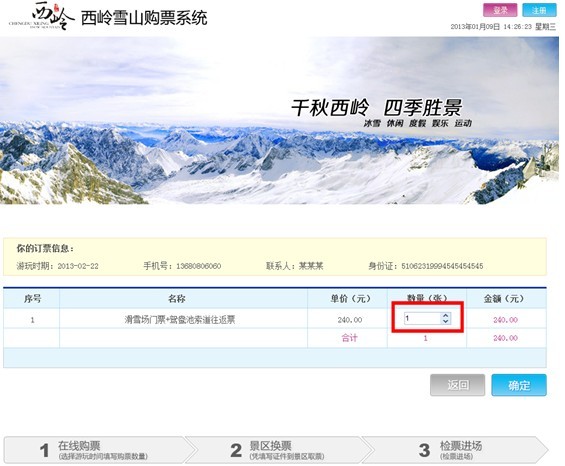This screenshot has height=466, width=565.
Task: Select the 滑雪场门票 ticket name cell
Action: [x=180, y=320]
